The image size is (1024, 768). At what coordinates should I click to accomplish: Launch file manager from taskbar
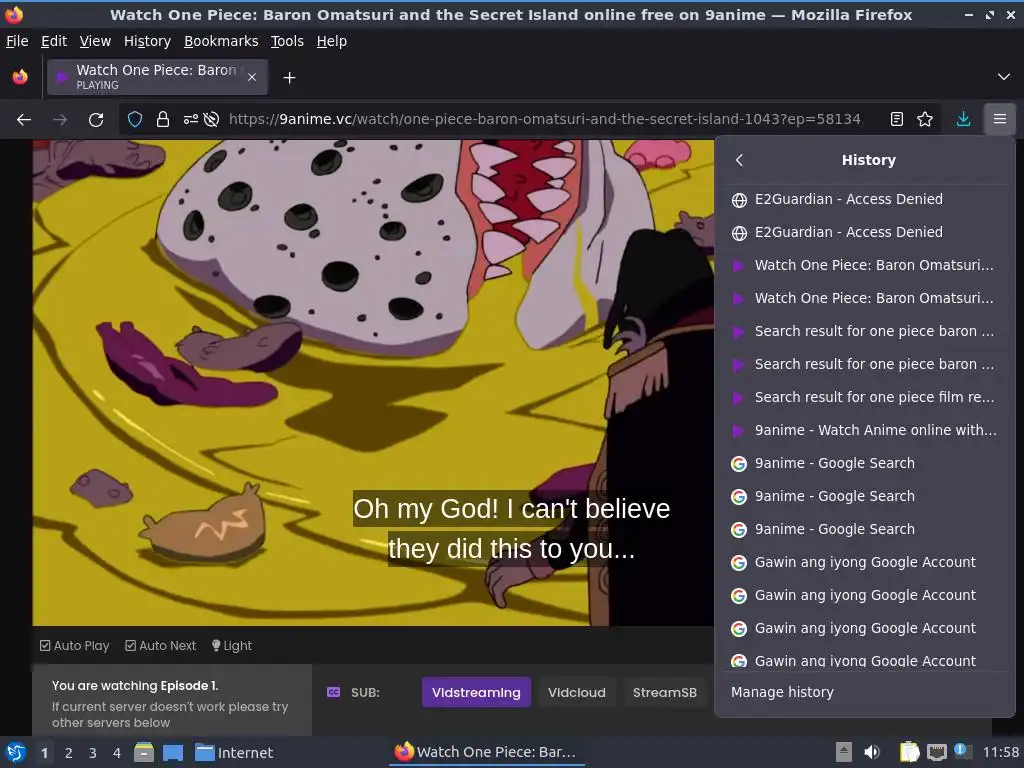[x=144, y=752]
